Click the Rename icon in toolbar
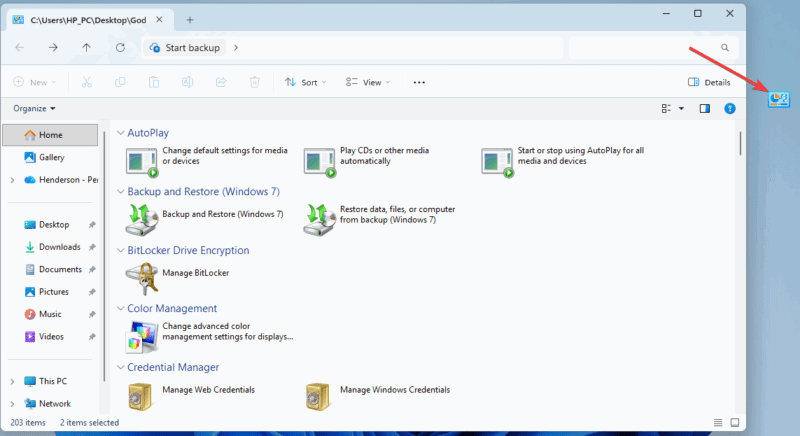Image resolution: width=800 pixels, height=436 pixels. (187, 82)
